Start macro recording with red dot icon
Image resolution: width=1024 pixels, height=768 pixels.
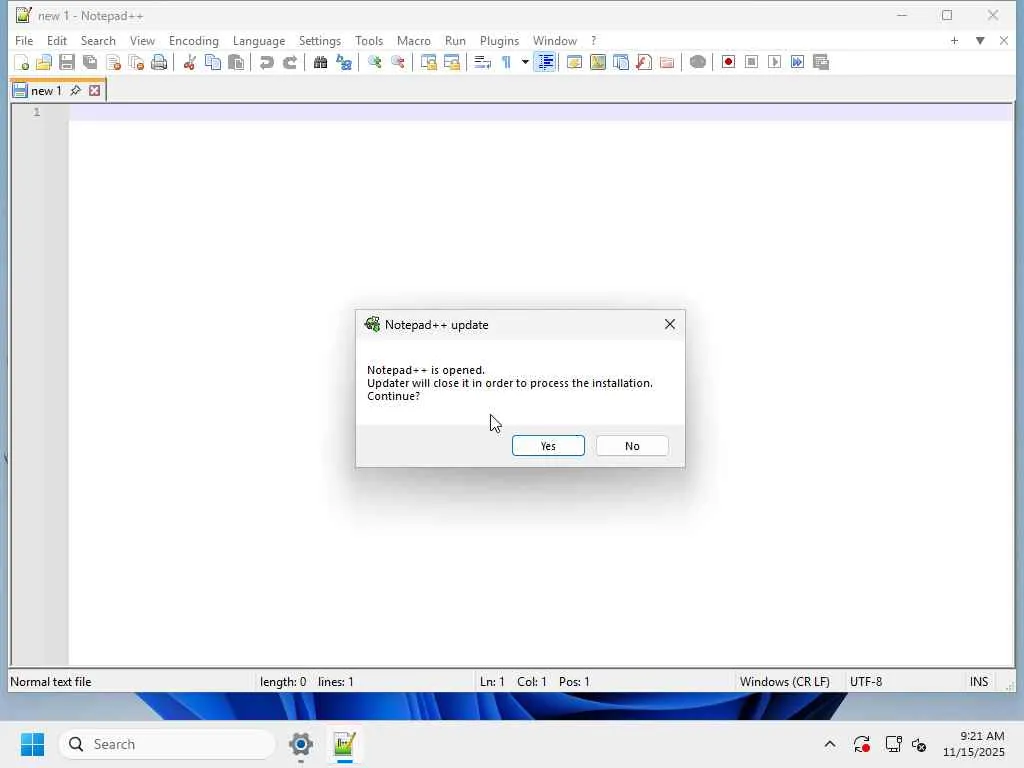tap(728, 63)
